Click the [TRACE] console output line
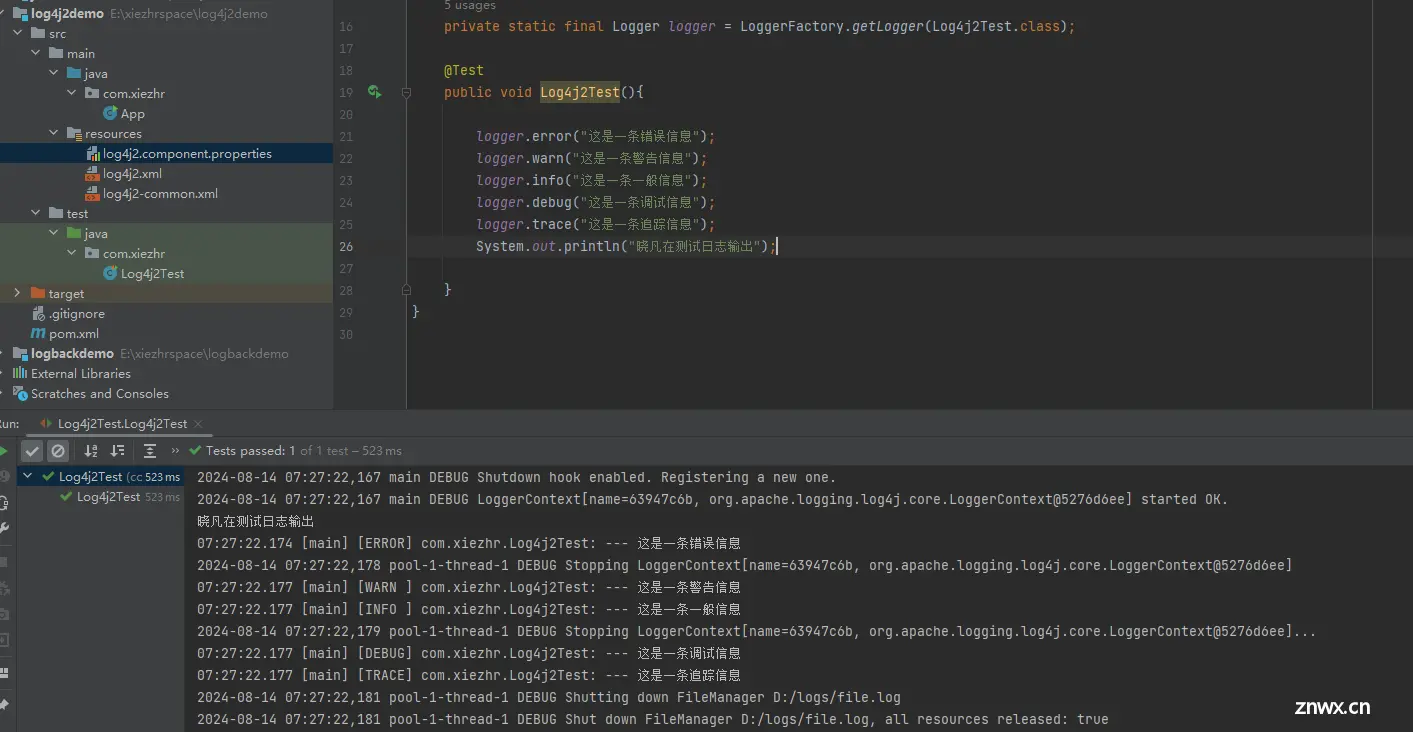 coord(469,675)
